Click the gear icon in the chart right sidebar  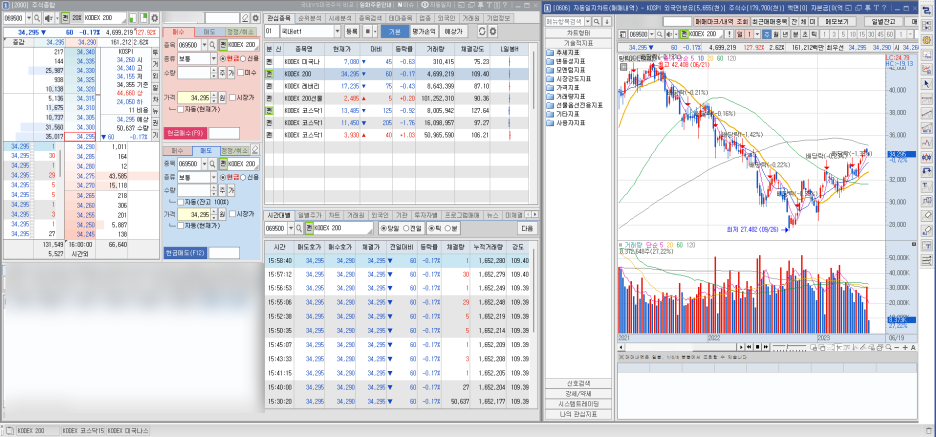pos(926,38)
